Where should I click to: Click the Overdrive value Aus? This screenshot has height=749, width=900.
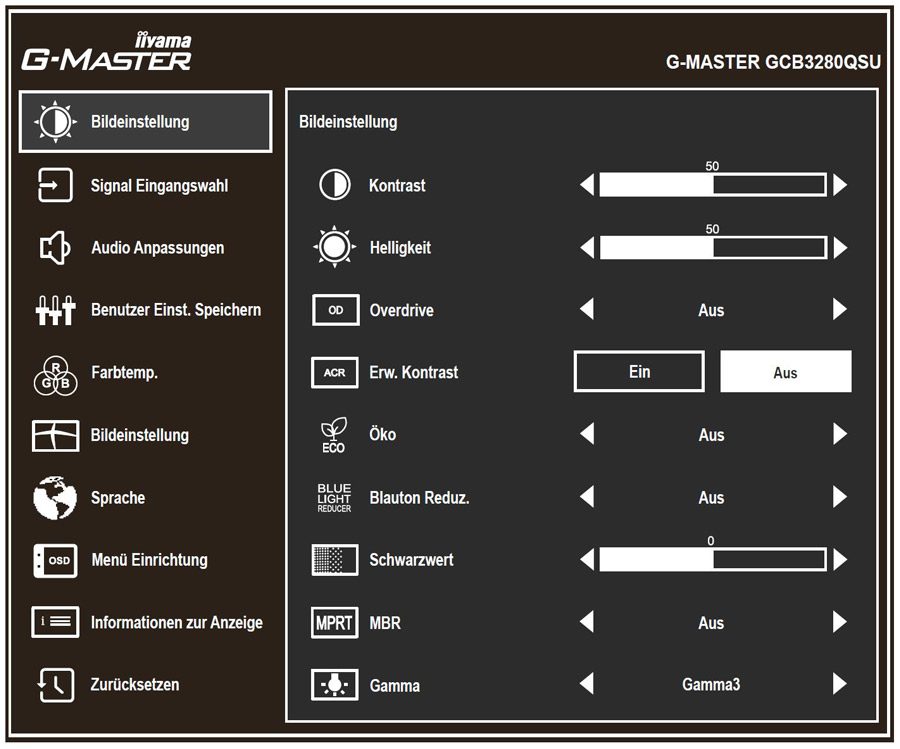711,311
